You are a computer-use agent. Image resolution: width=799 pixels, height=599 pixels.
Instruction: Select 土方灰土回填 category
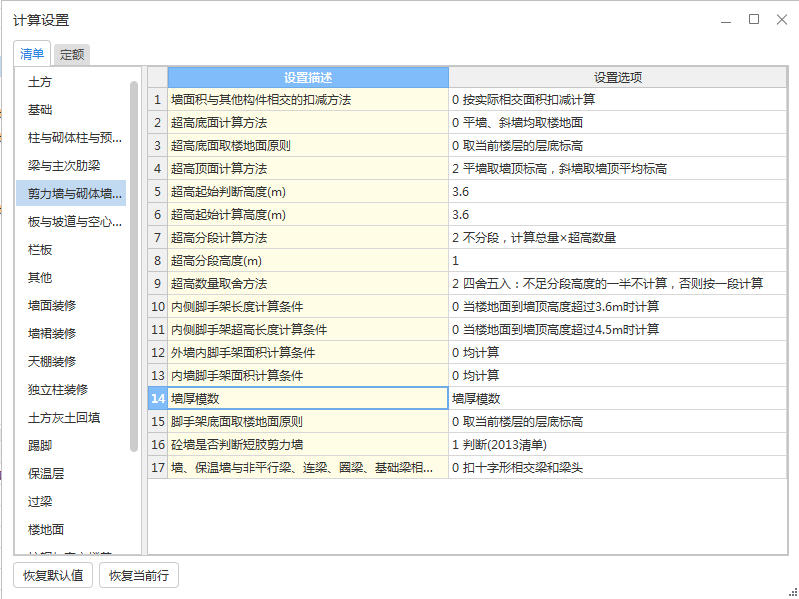[71, 418]
